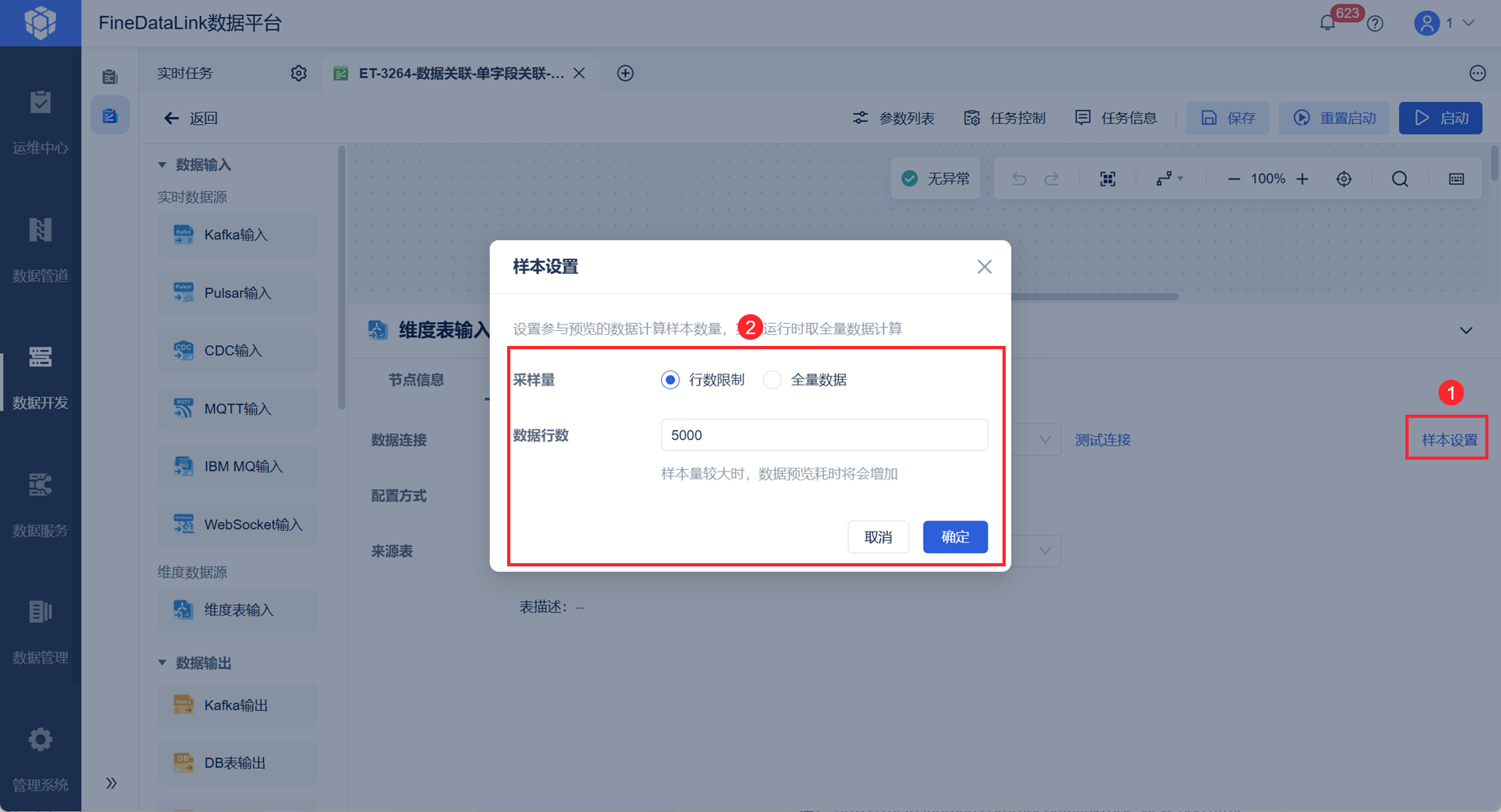Open the 来源表 dropdown arrow
Screen dimensions: 1501x812
pyautogui.click(x=1044, y=551)
